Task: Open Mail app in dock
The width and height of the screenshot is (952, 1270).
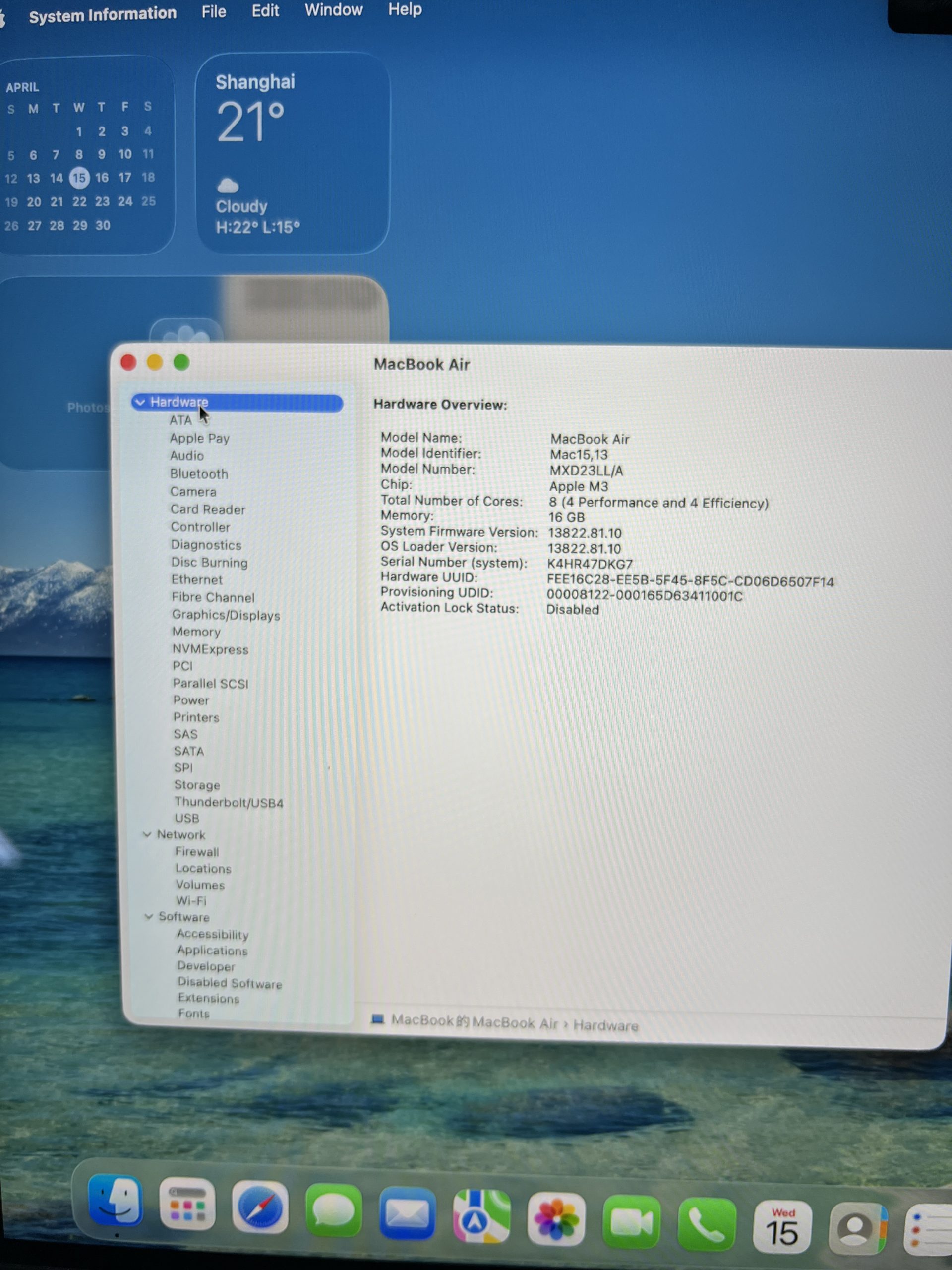Action: pos(408,1214)
